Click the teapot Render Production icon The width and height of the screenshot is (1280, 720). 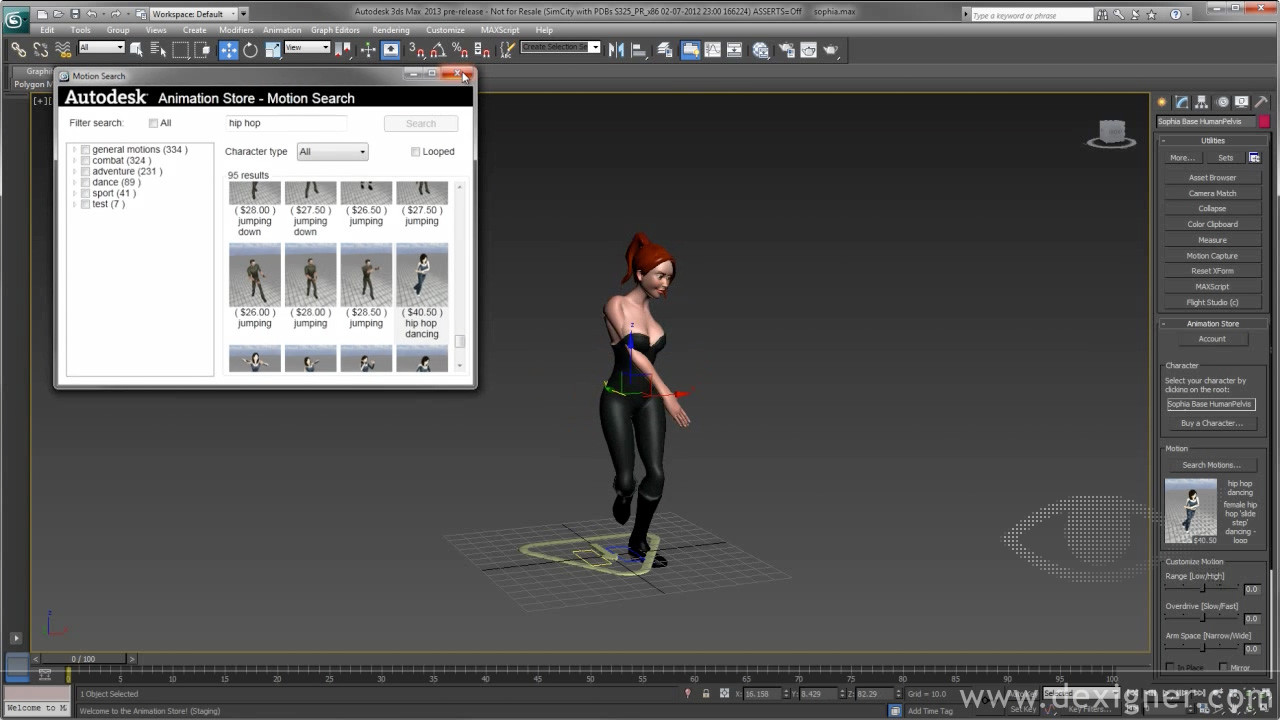click(832, 49)
